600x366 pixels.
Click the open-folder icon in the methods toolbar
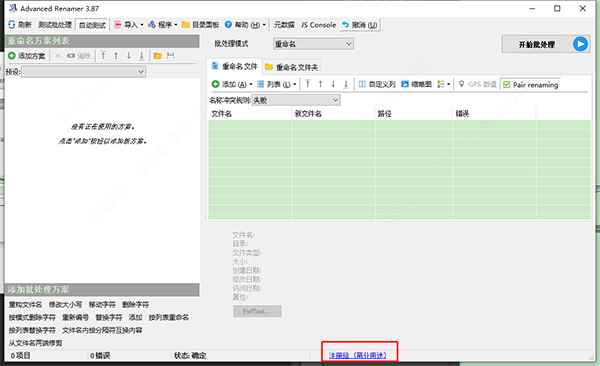pos(157,56)
